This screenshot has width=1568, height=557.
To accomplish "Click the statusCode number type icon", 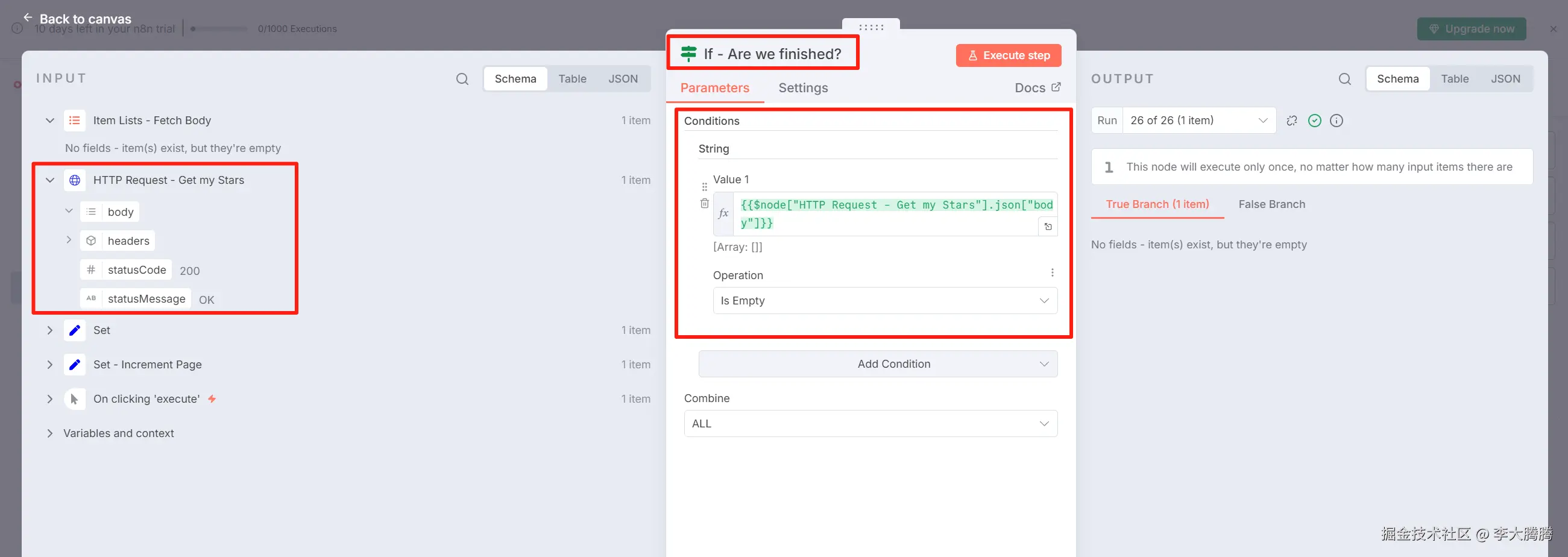I will coord(91,269).
